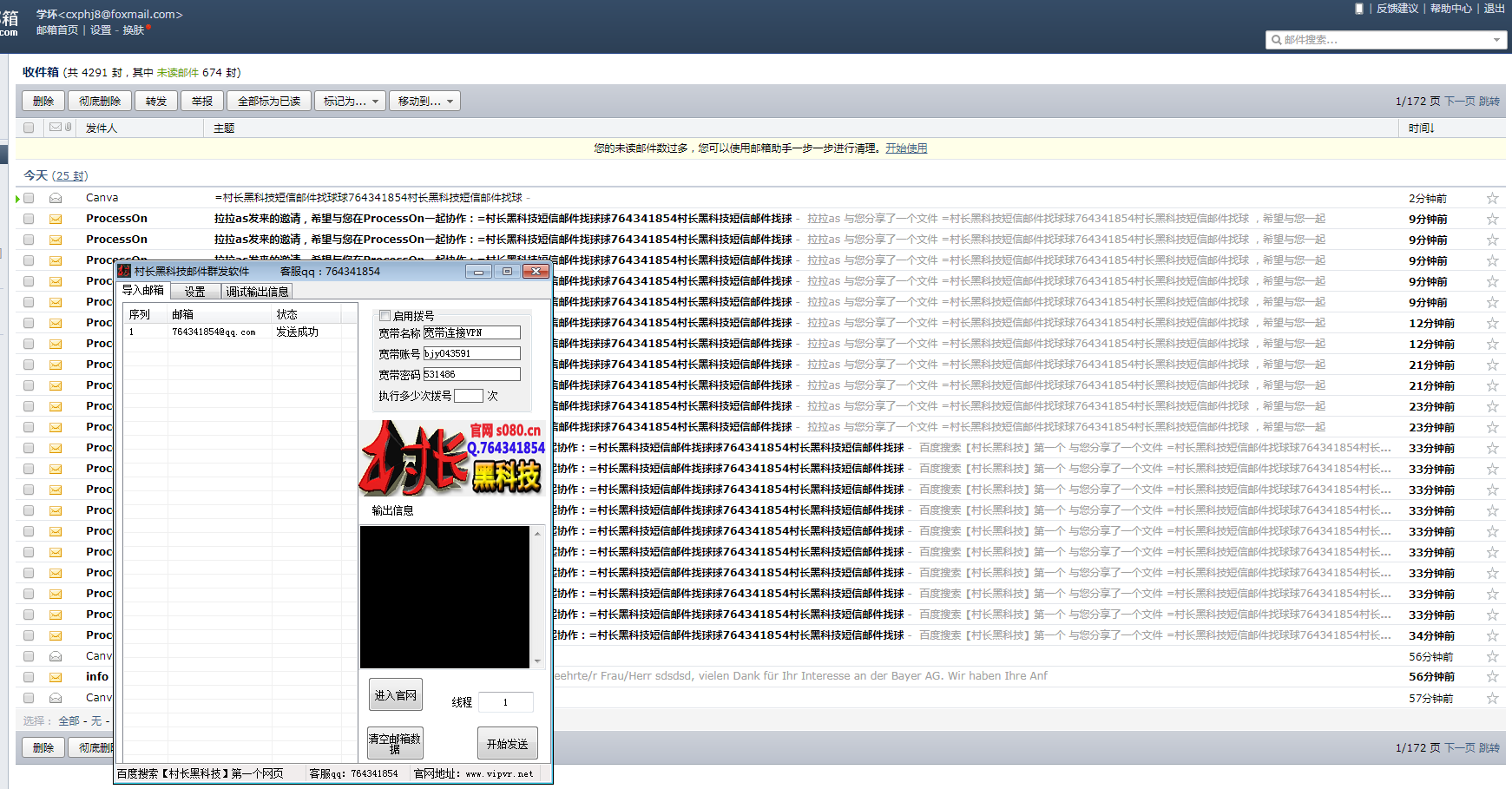Open 换肤 skin option
Image resolution: width=1512 pixels, height=789 pixels.
134,30
